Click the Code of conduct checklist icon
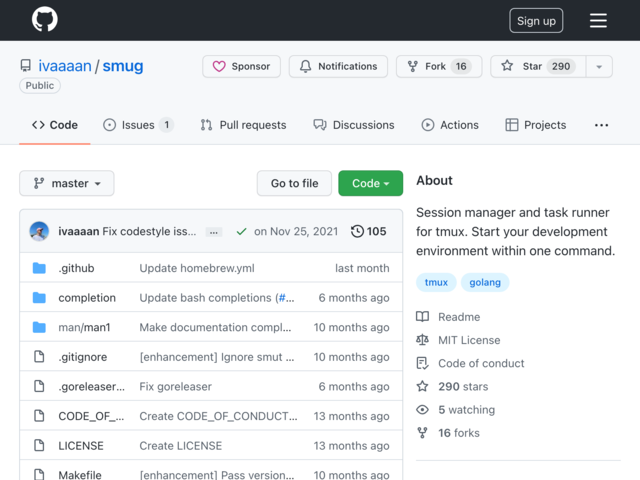The width and height of the screenshot is (640, 480). pyautogui.click(x=422, y=363)
